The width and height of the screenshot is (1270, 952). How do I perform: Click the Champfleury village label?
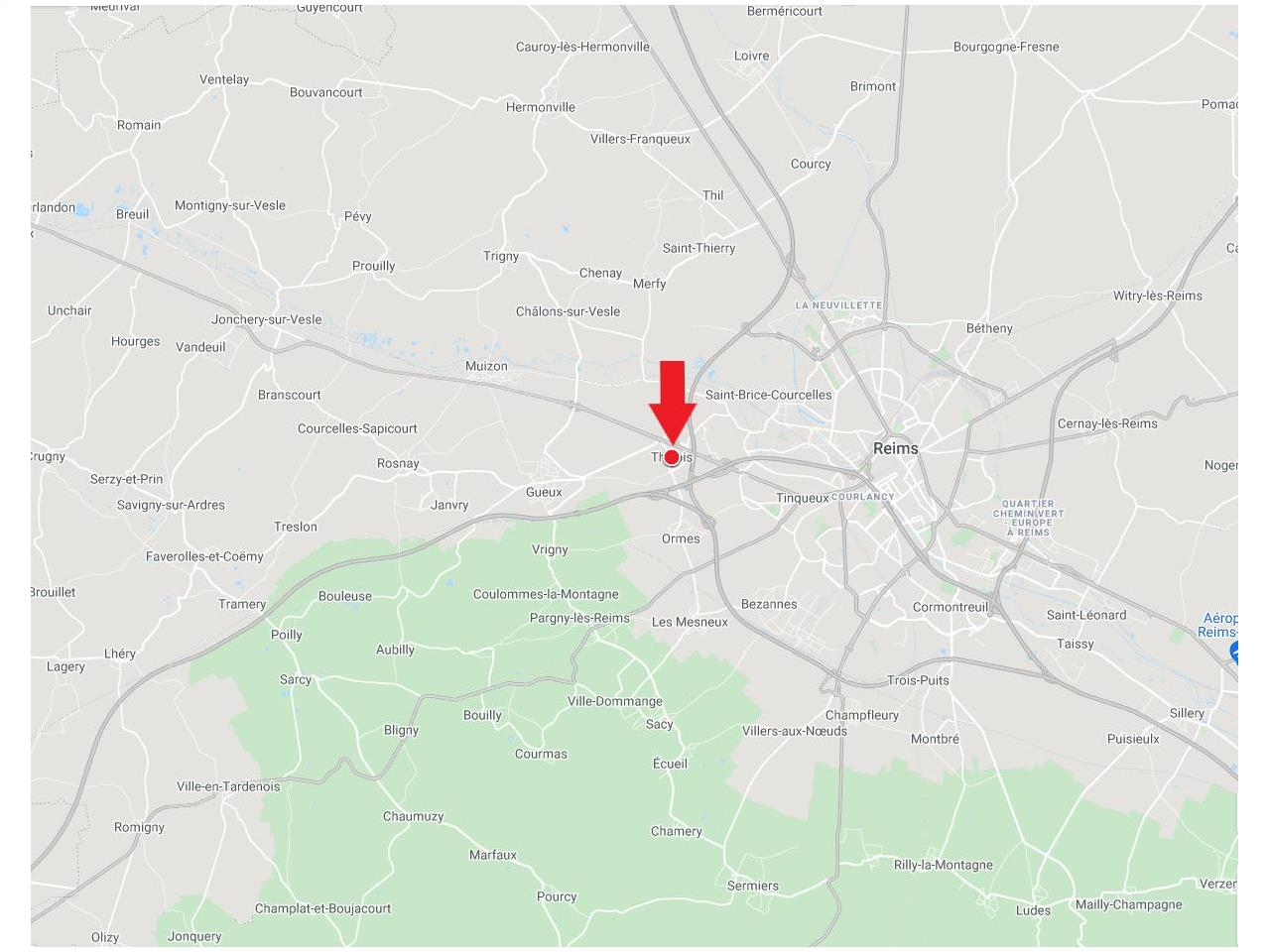[x=862, y=715]
